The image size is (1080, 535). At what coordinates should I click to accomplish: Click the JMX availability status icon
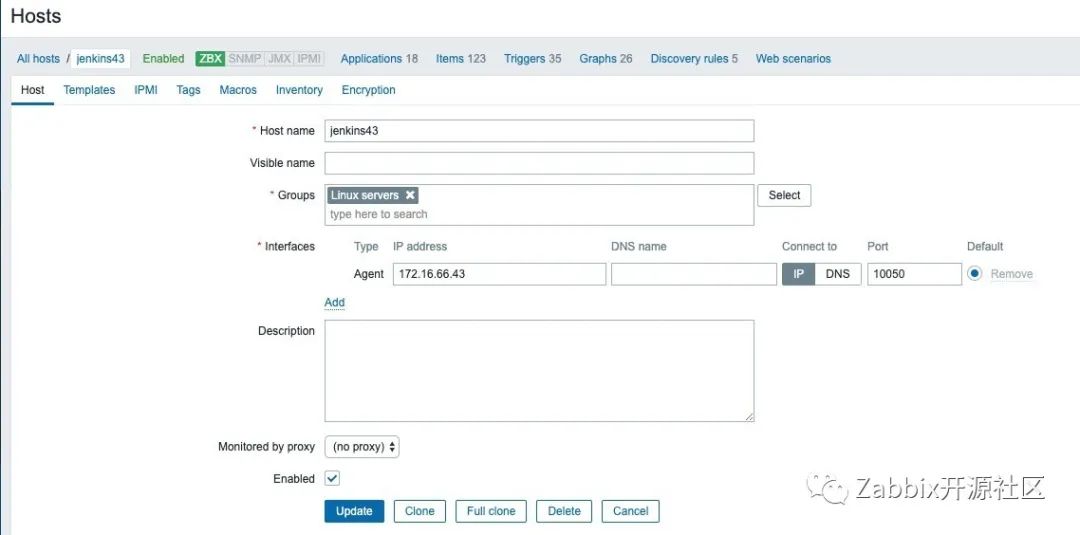pos(279,59)
